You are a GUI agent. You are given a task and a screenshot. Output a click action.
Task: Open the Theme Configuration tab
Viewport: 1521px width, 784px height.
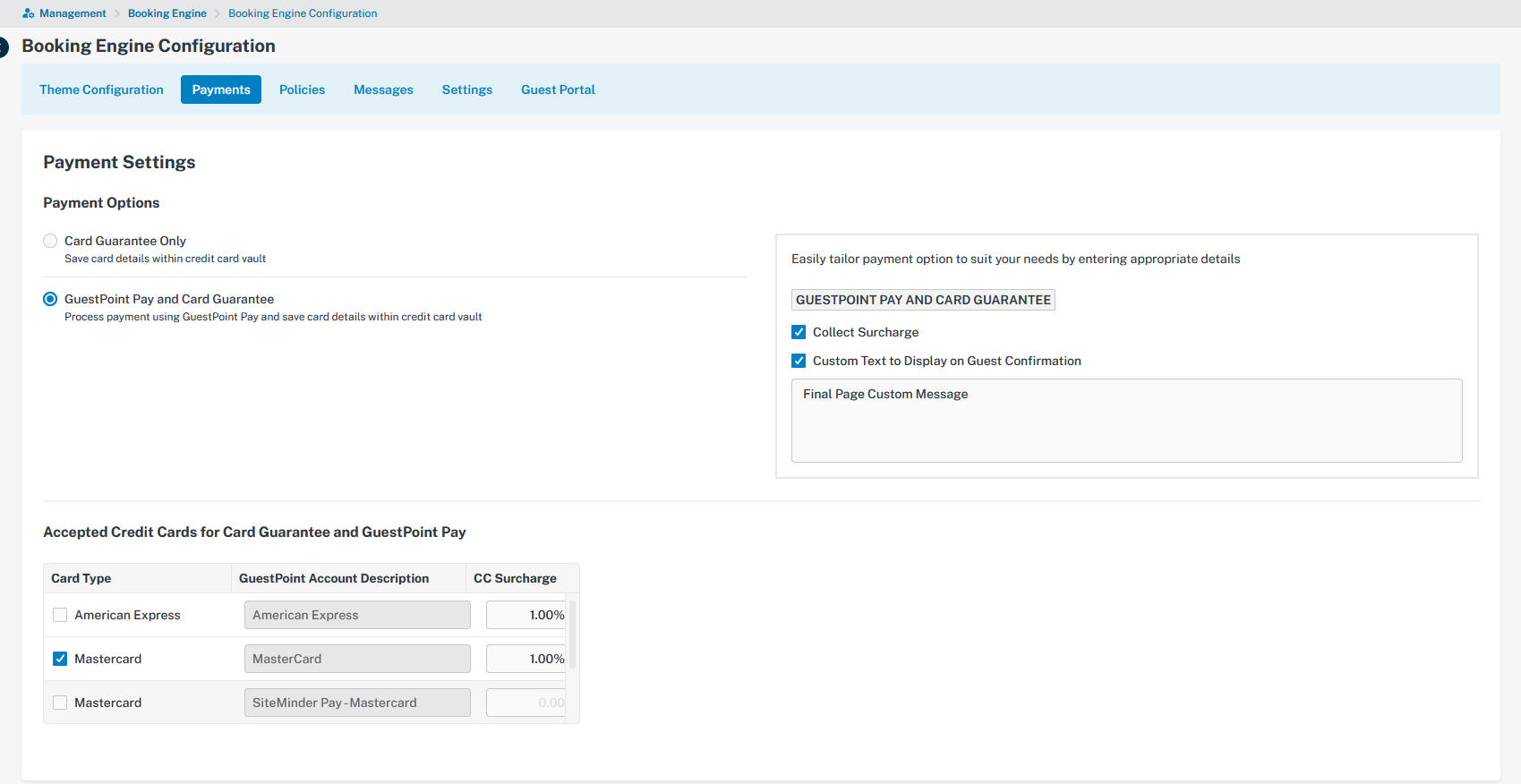point(101,89)
